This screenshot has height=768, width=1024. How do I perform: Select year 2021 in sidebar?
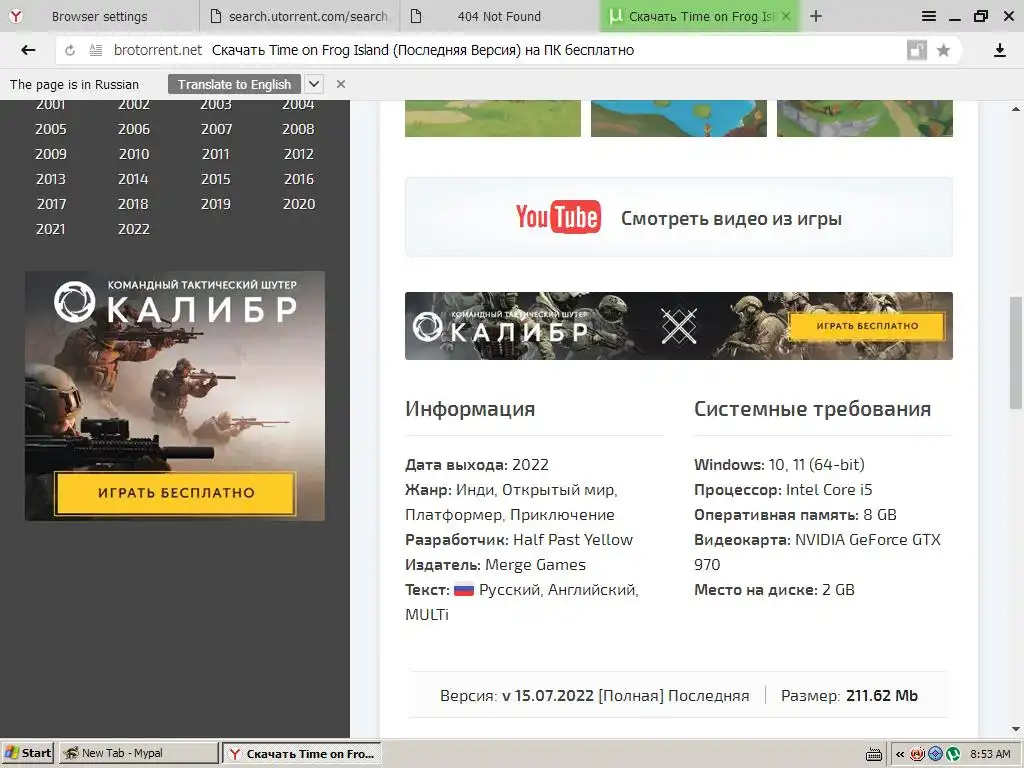(x=51, y=229)
